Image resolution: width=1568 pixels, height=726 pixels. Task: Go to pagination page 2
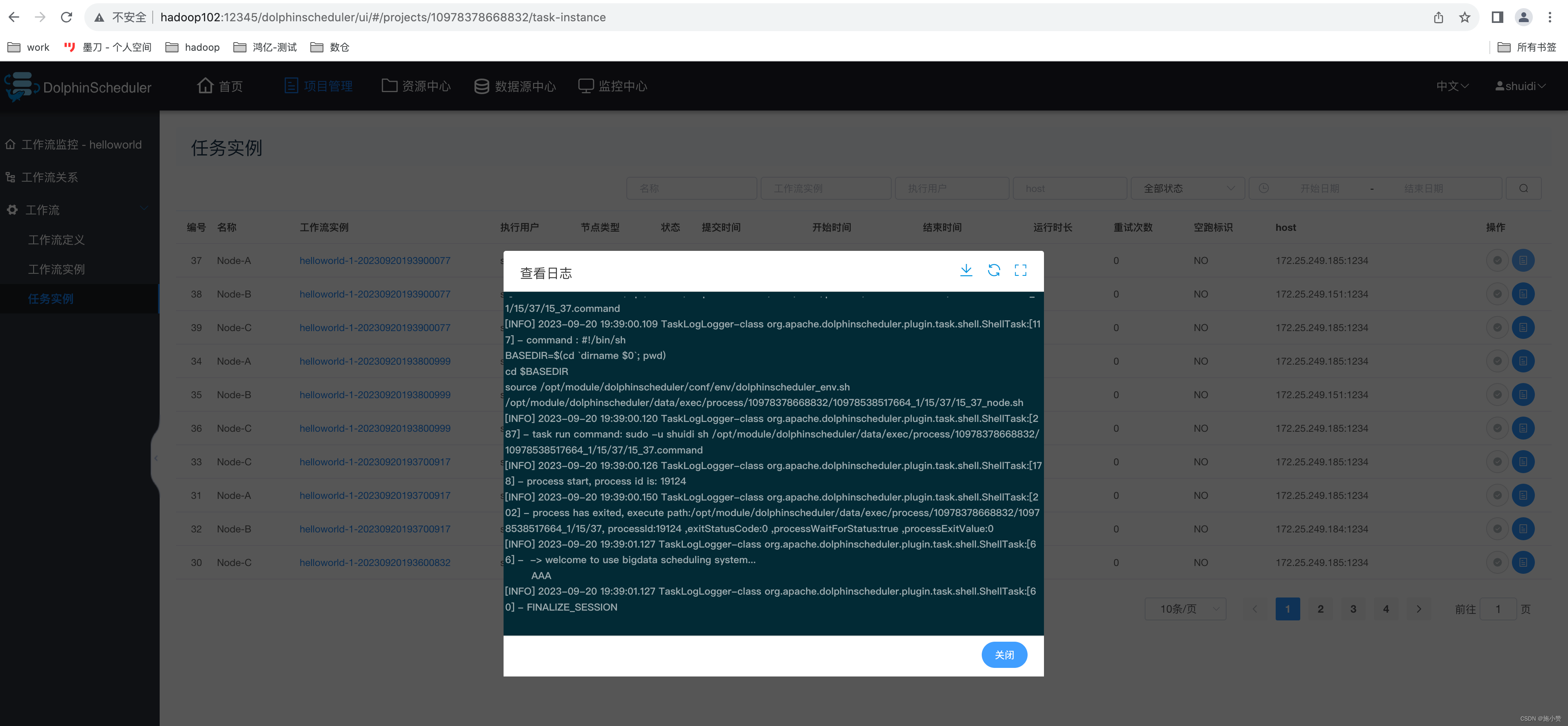tap(1320, 609)
